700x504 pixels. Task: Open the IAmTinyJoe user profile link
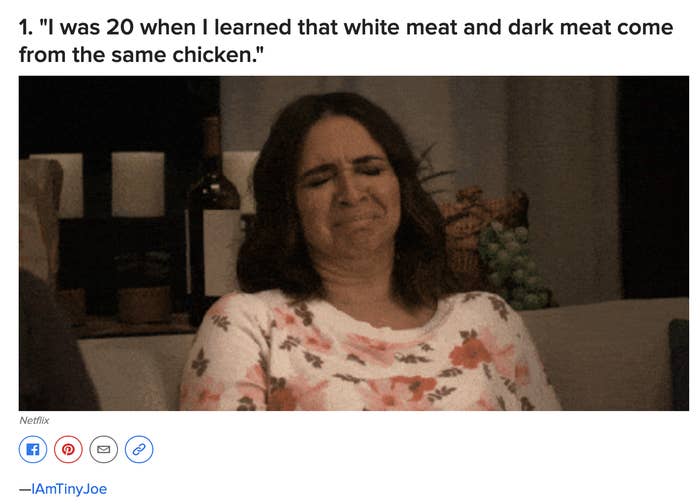(69, 489)
